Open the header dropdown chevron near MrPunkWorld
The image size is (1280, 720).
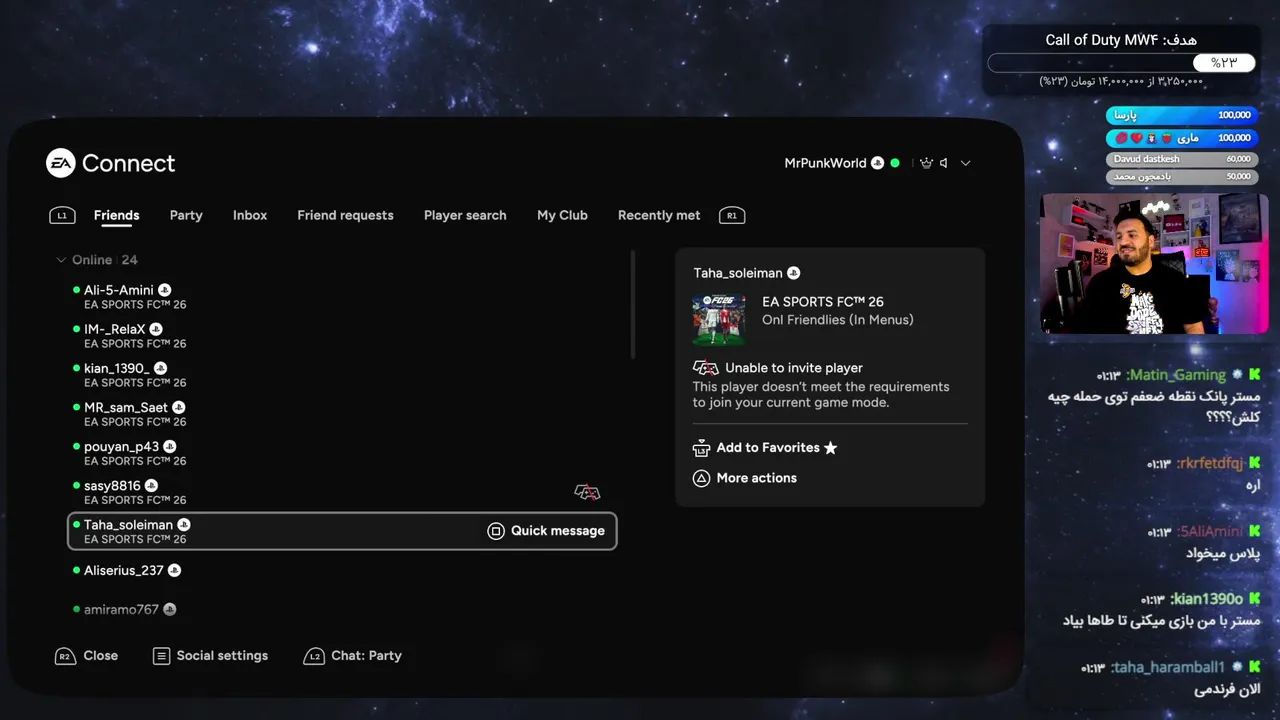(965, 163)
